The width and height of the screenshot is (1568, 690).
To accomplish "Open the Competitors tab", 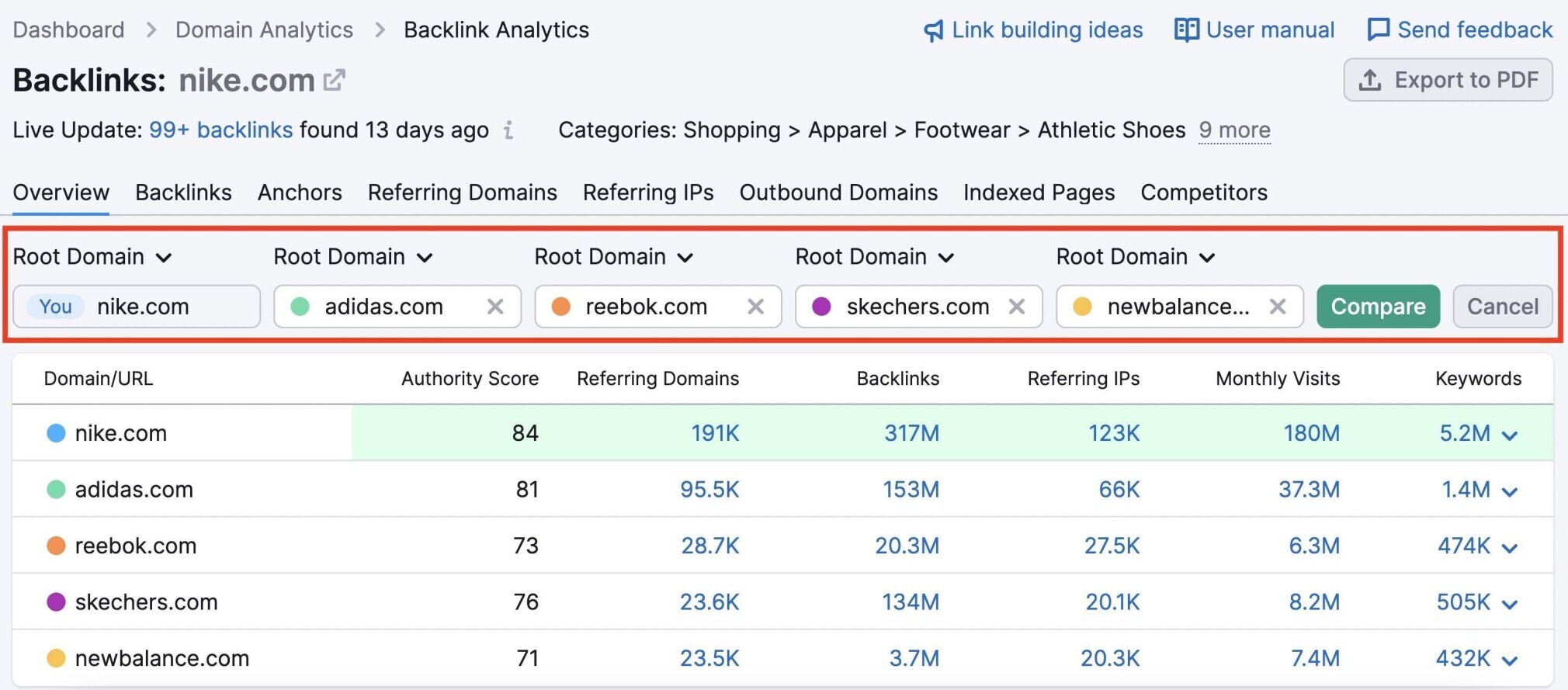I will point(1204,192).
